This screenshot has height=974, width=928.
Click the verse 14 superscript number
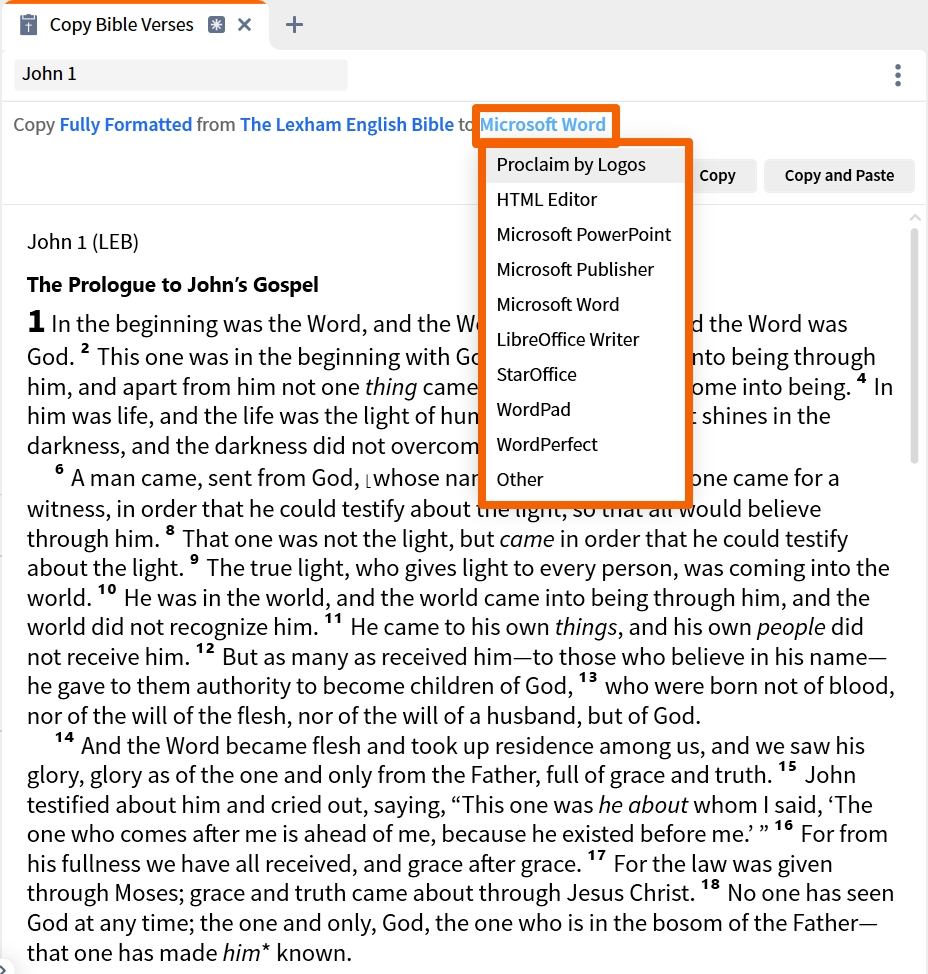(65, 737)
